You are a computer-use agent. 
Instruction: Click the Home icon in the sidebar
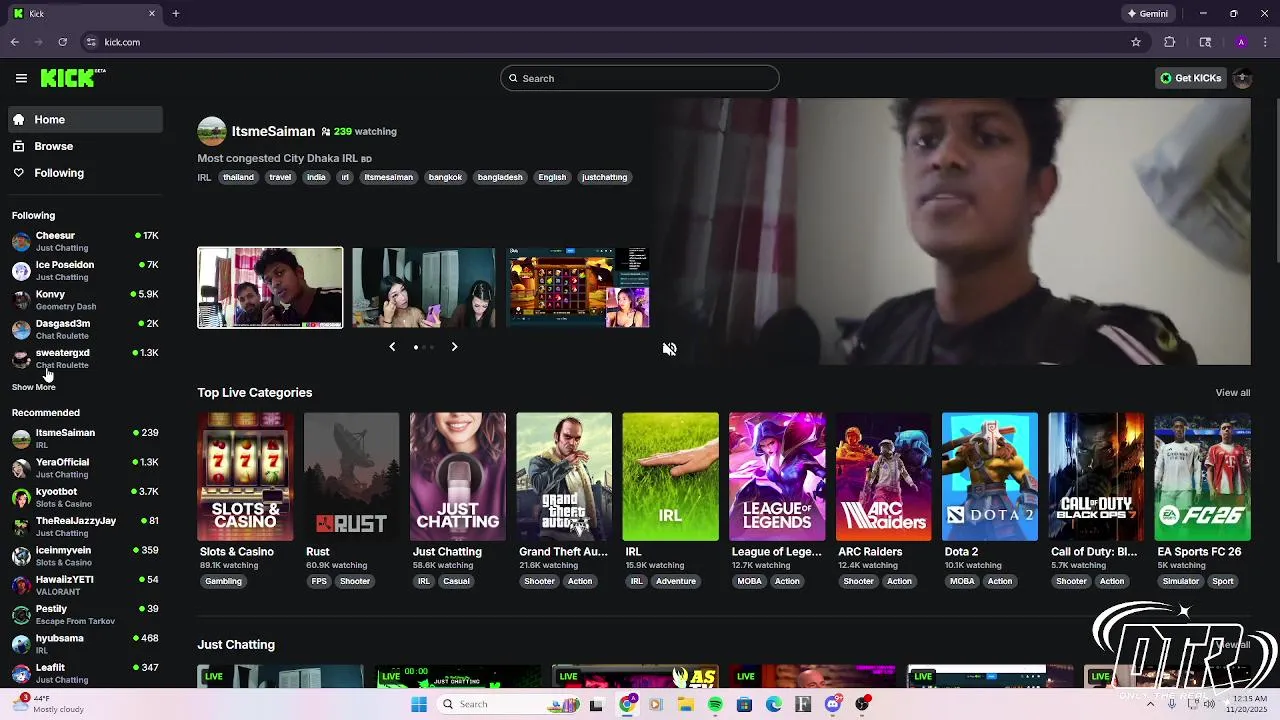coord(18,119)
